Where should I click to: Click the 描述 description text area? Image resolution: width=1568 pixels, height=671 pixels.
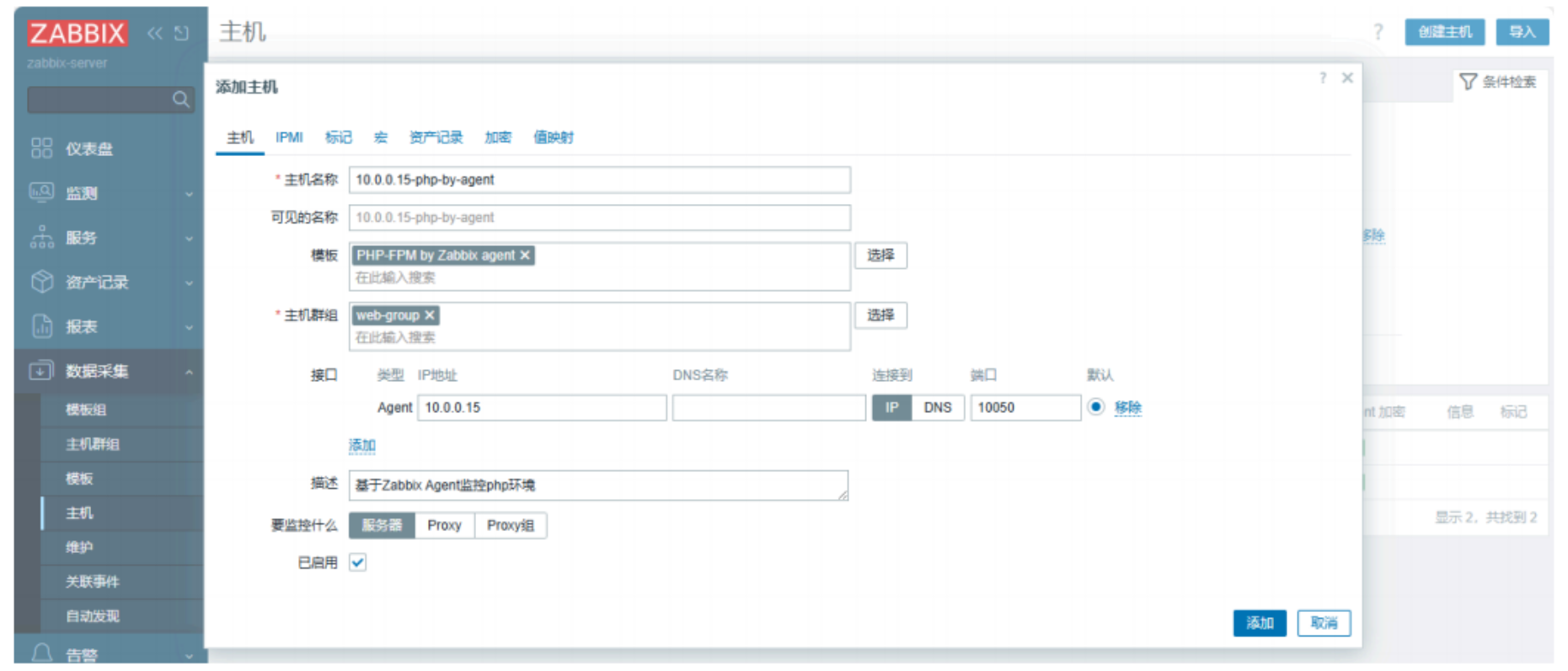point(599,486)
